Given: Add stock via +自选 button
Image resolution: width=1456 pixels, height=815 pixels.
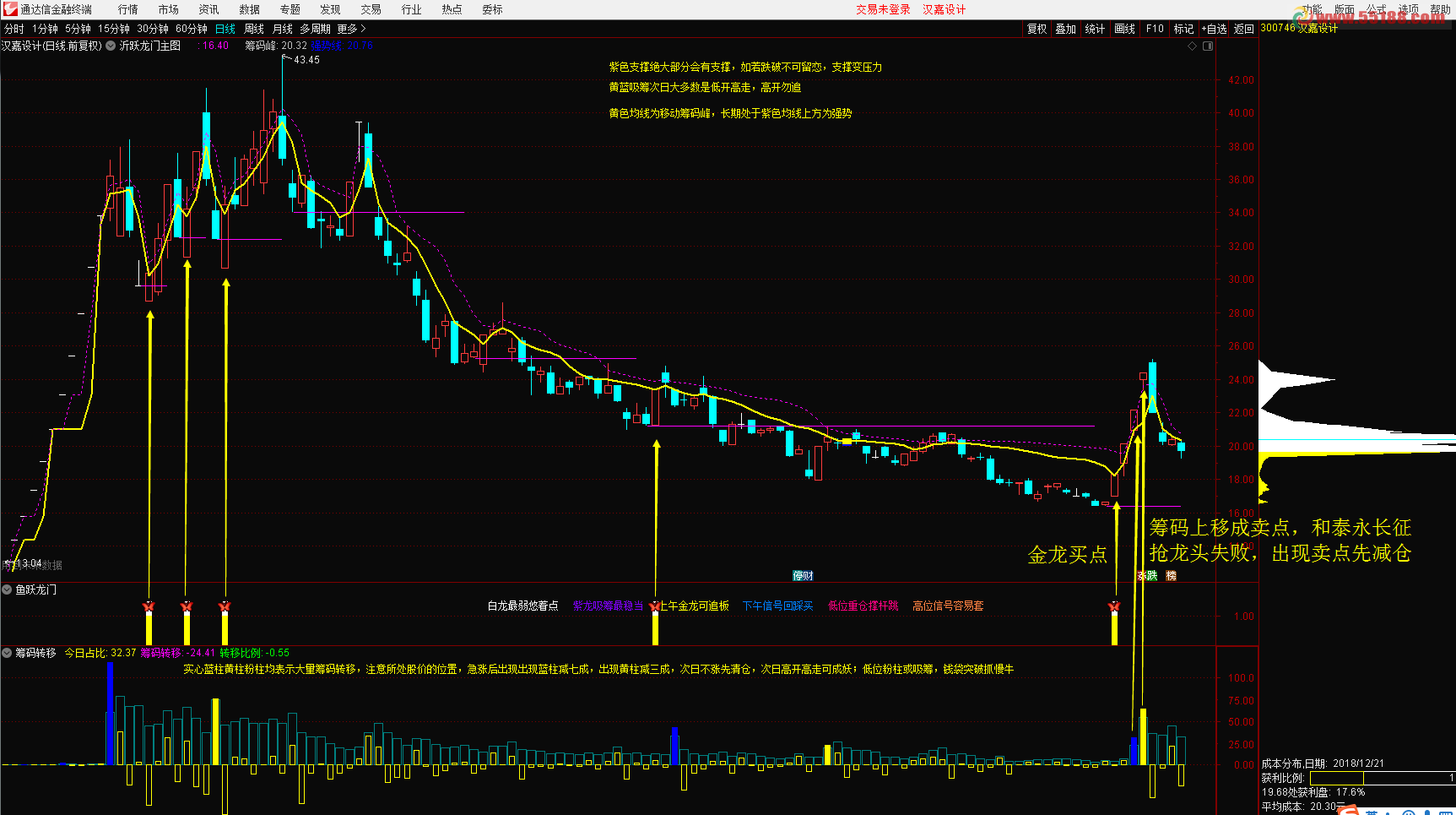Looking at the screenshot, I should (1215, 29).
